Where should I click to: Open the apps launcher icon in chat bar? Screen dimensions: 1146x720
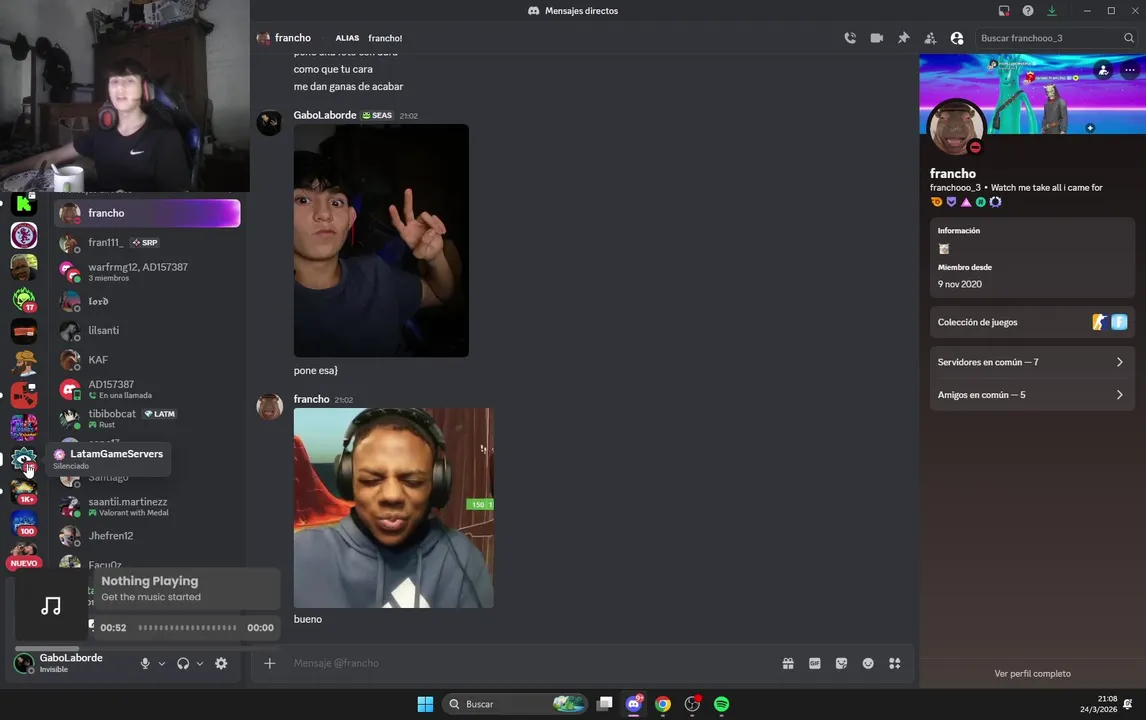pyautogui.click(x=895, y=663)
